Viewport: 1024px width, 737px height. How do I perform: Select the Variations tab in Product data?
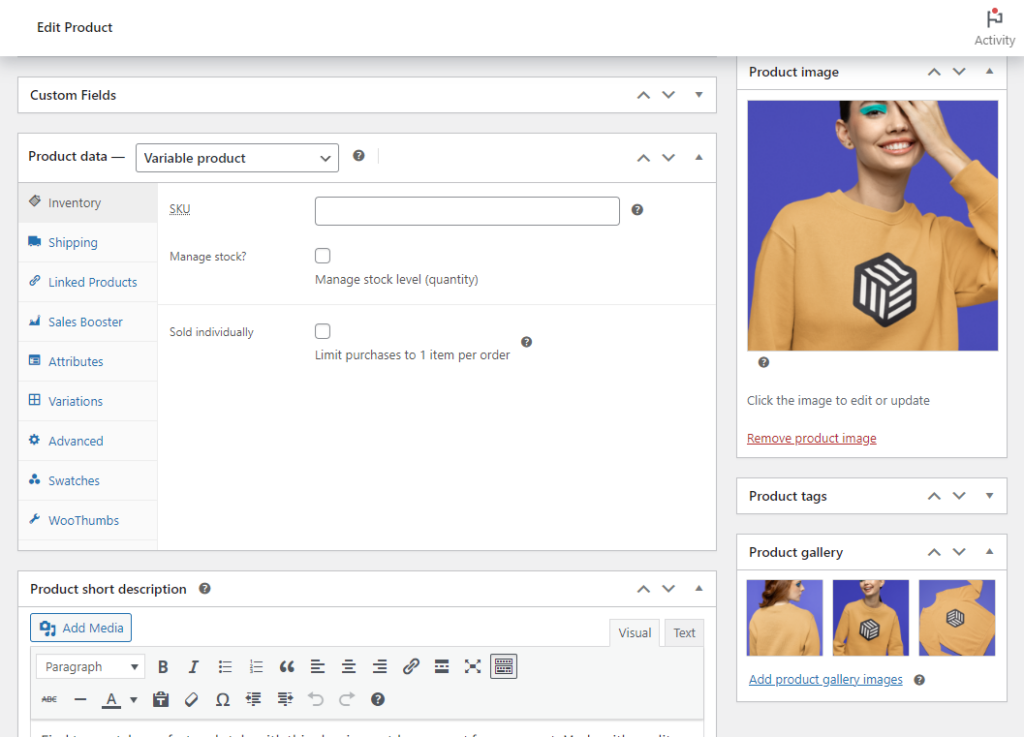[x=77, y=401]
